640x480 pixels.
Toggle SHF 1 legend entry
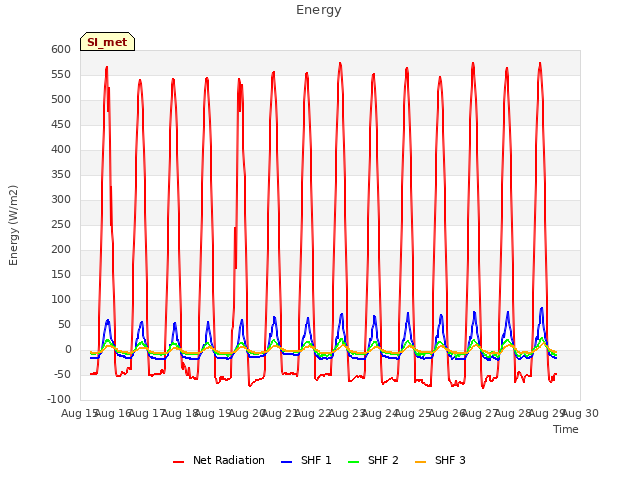(306, 460)
